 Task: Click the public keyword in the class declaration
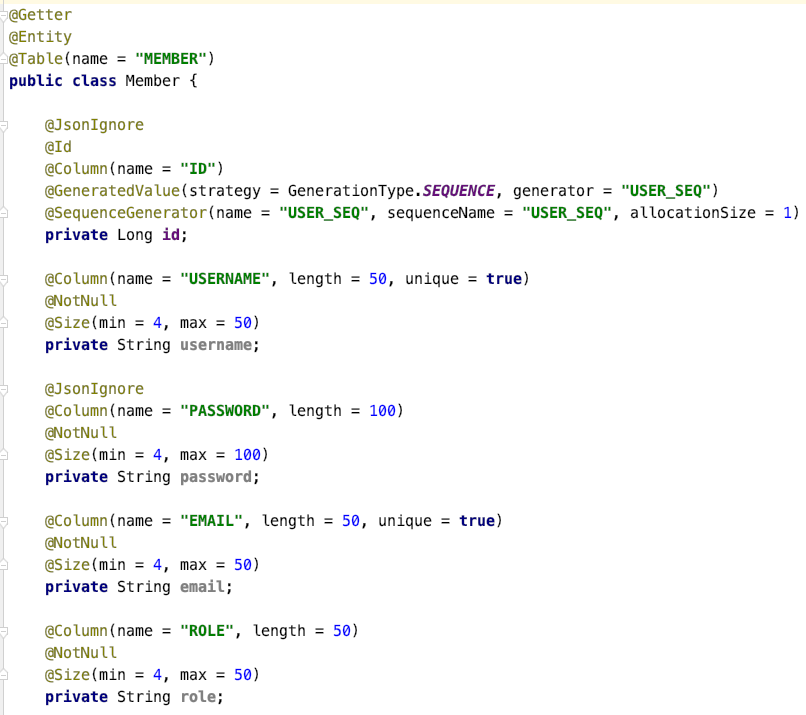pyautogui.click(x=36, y=81)
